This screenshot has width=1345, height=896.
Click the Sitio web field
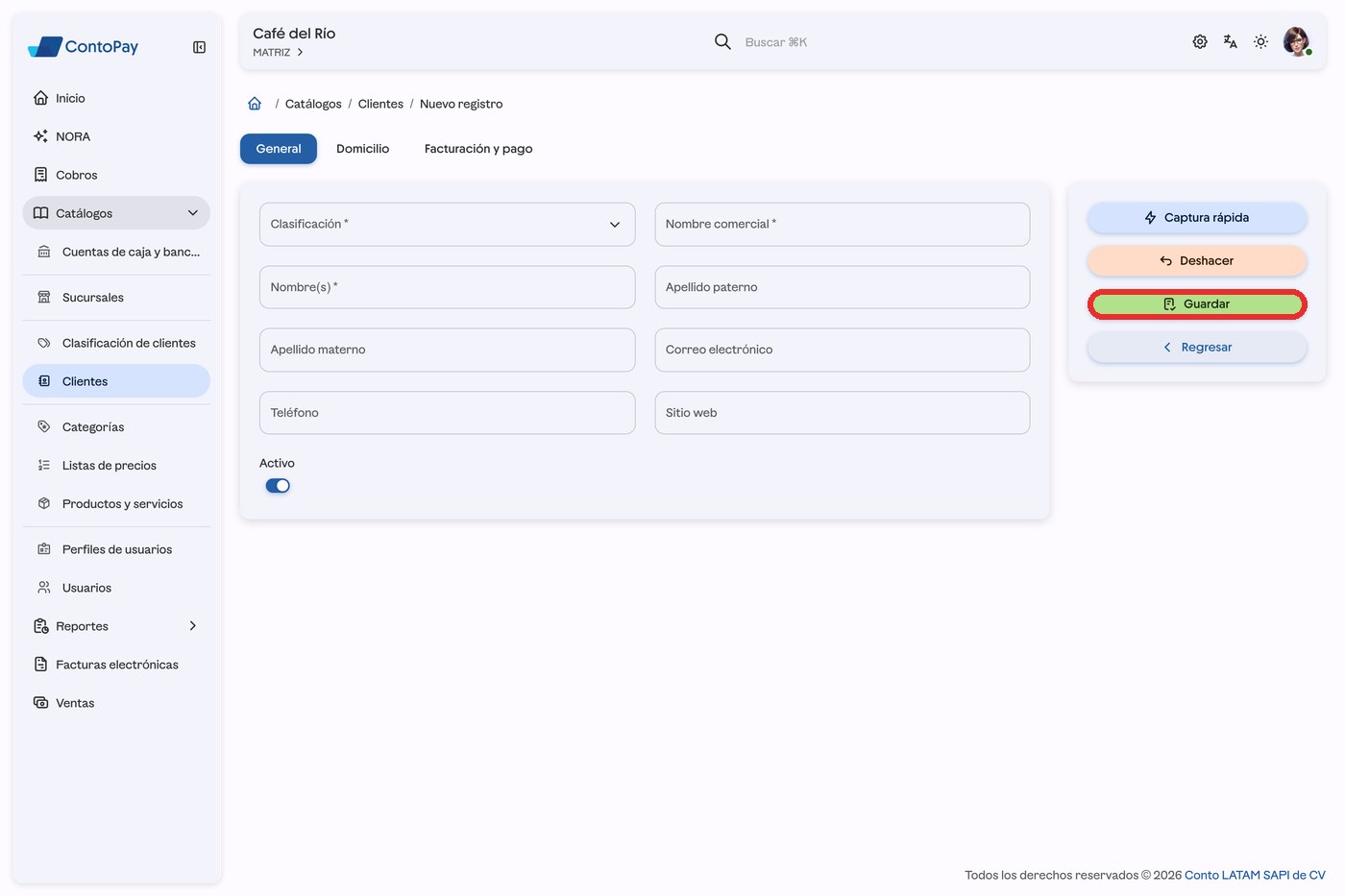pyautogui.click(x=843, y=413)
